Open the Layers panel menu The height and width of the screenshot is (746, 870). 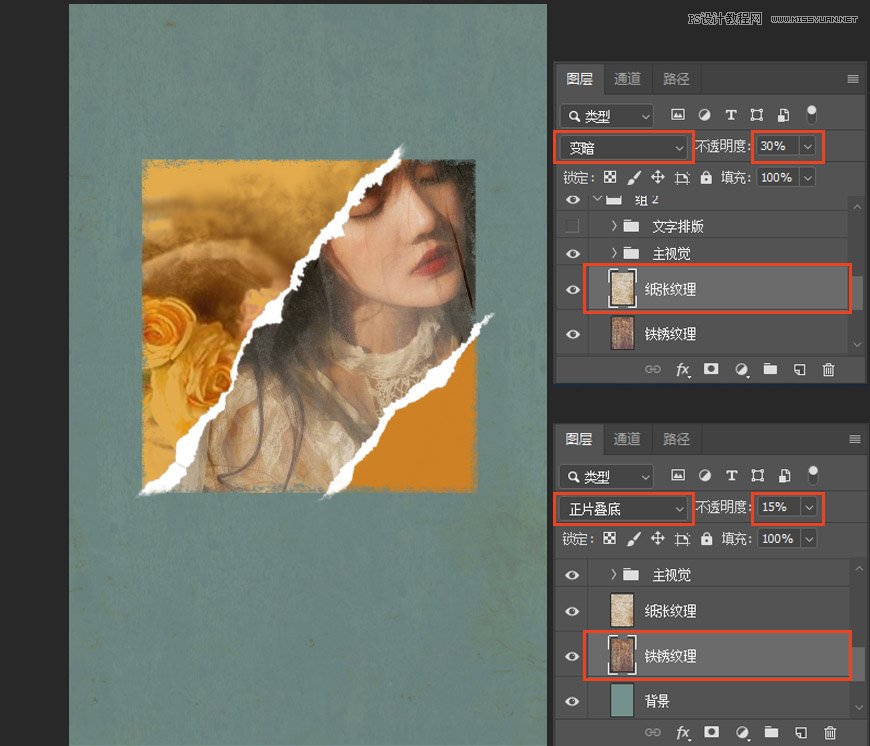coord(853,78)
